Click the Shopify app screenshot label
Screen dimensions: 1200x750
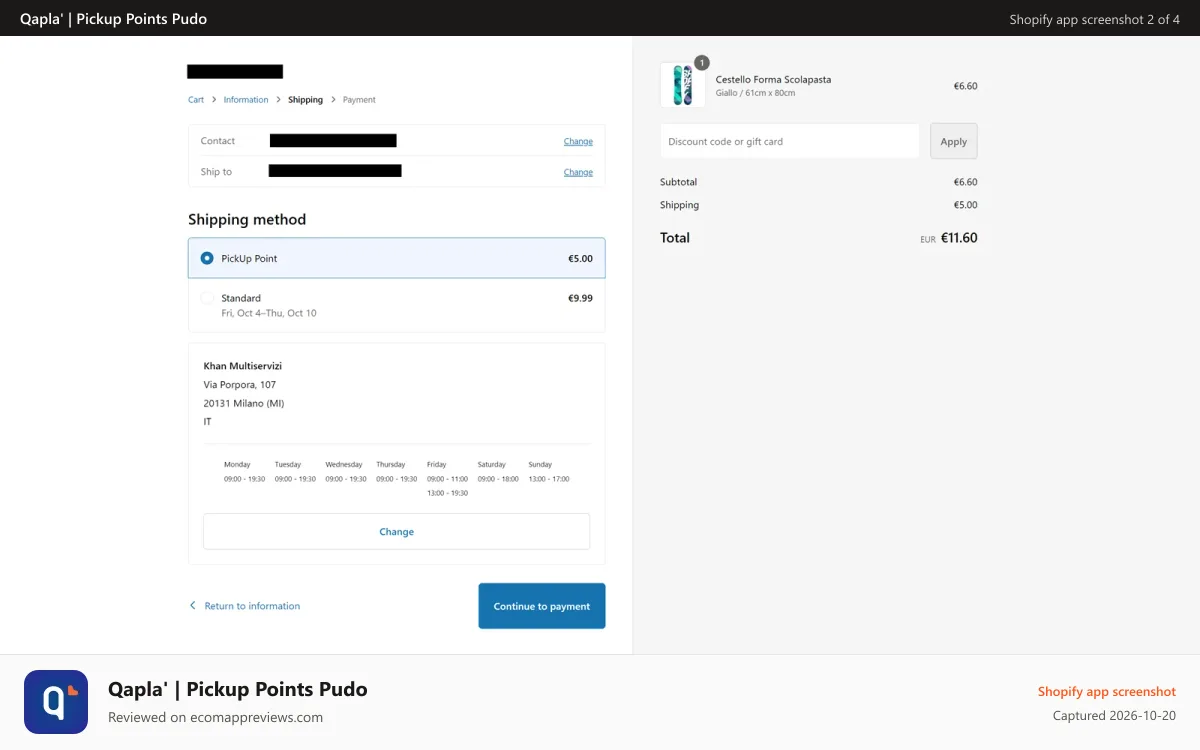click(x=1107, y=692)
